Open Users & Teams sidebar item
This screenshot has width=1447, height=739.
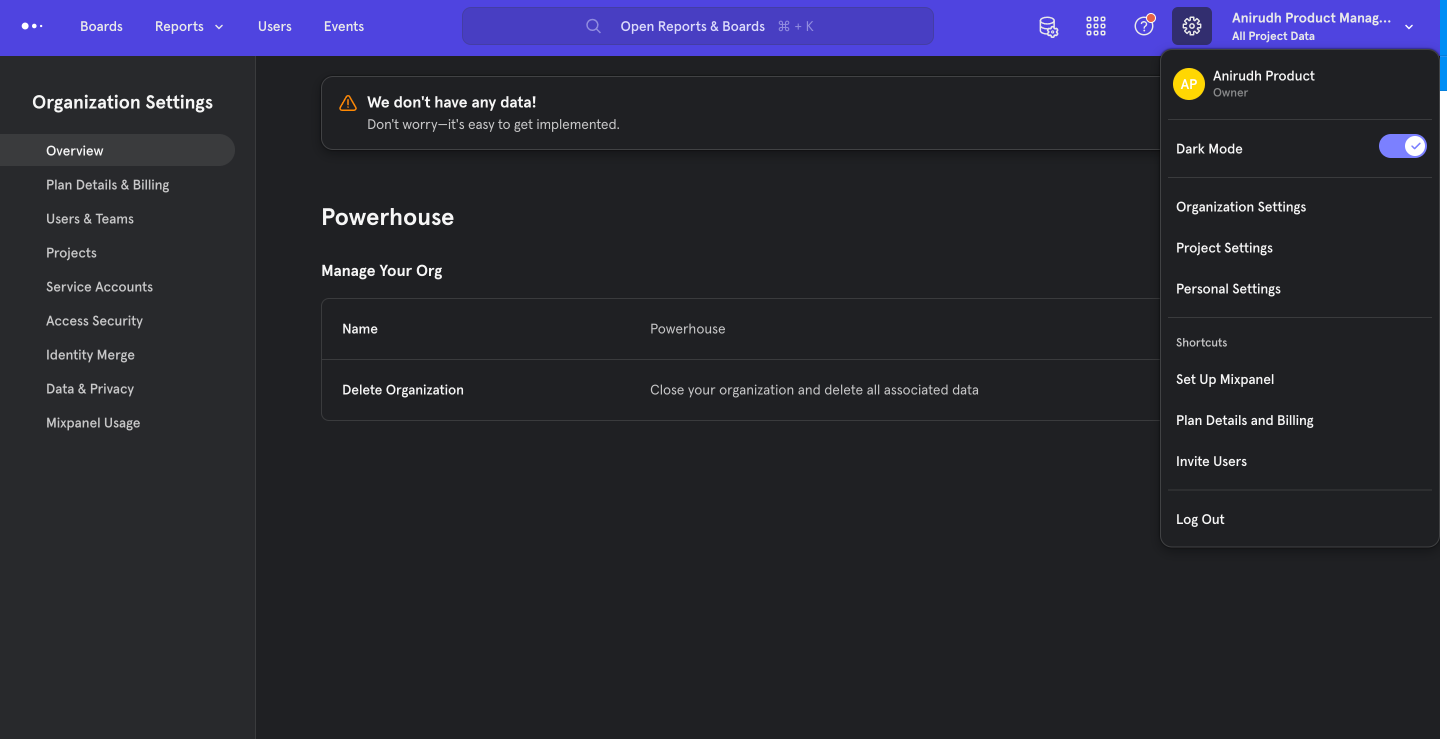[x=117, y=219]
